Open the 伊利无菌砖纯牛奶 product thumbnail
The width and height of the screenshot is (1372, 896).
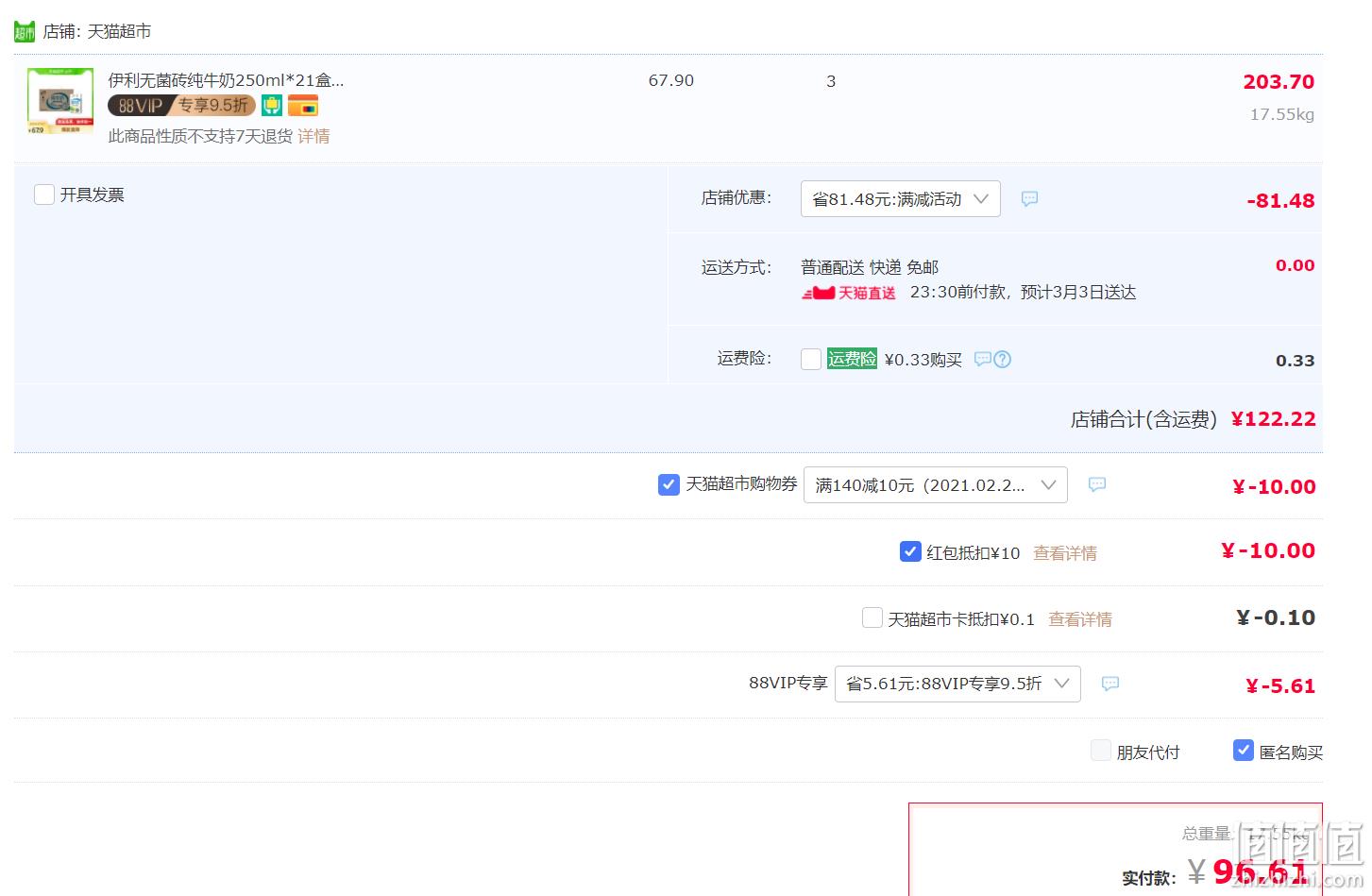(60, 100)
